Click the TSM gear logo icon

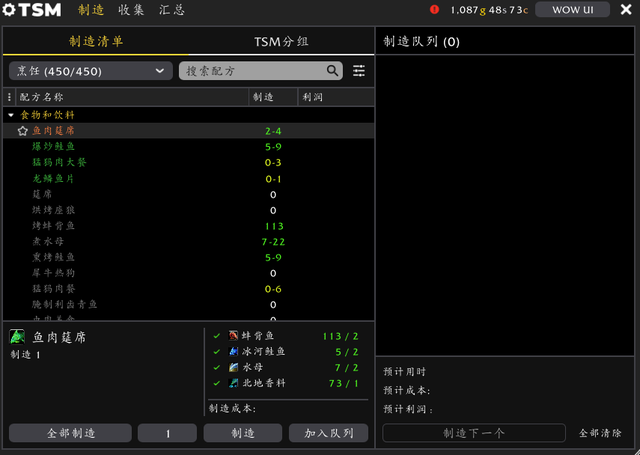[x=9, y=10]
